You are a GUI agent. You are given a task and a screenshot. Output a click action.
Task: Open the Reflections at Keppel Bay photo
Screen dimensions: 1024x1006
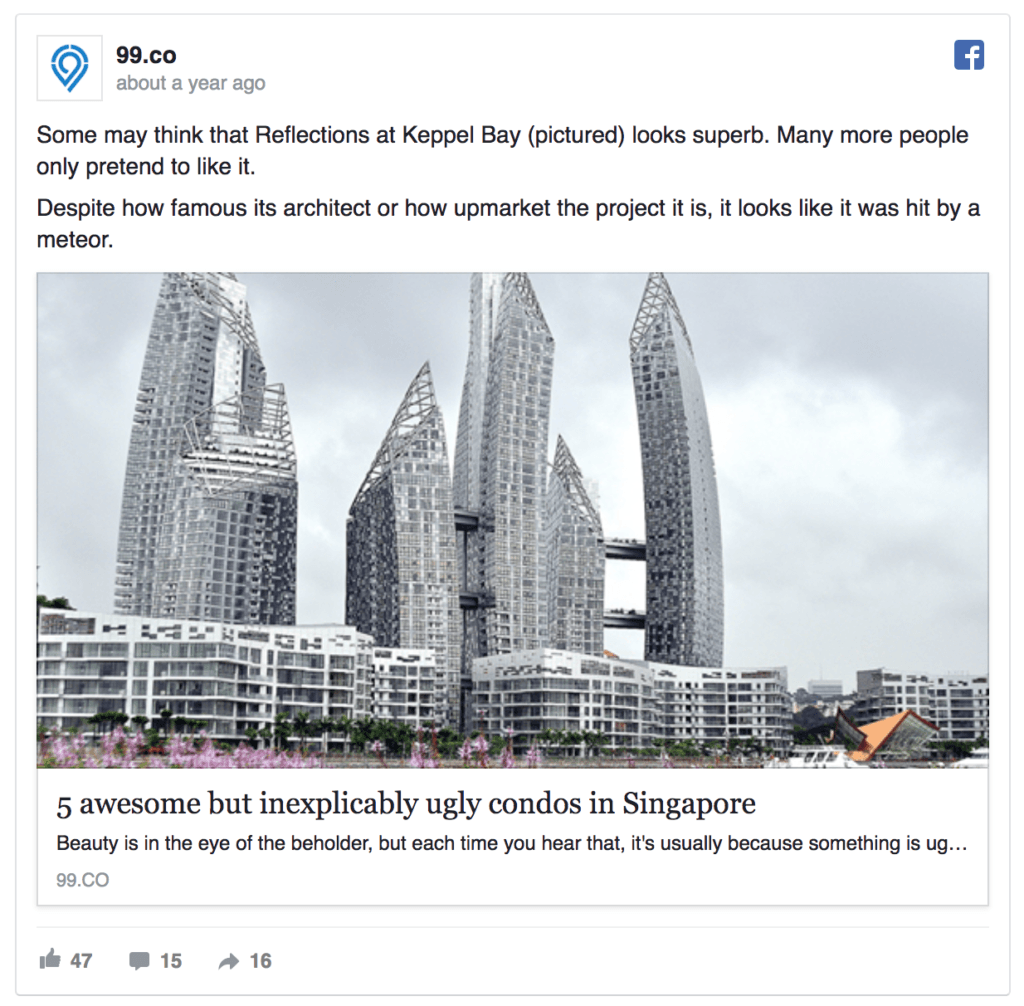[513, 520]
